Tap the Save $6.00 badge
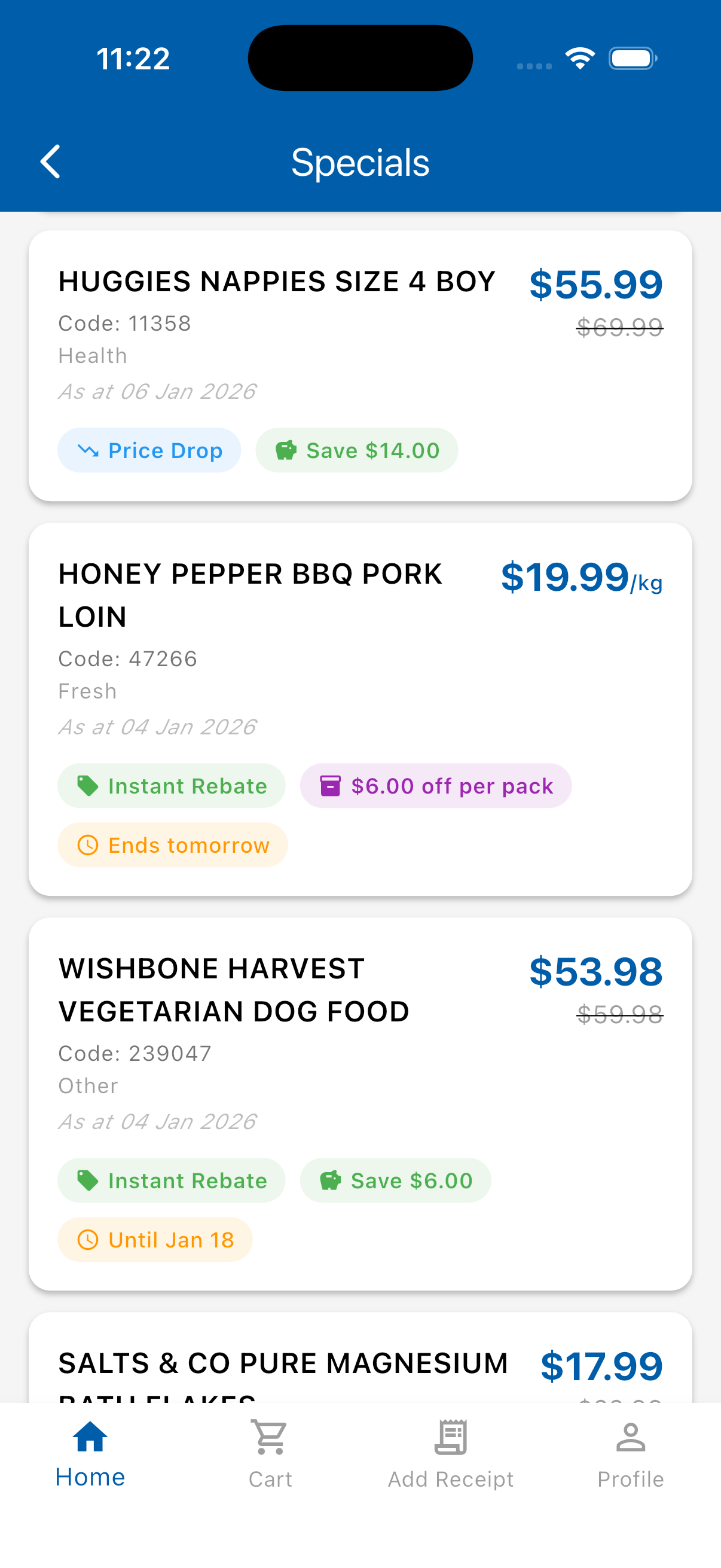The width and height of the screenshot is (721, 1568). point(396,1180)
